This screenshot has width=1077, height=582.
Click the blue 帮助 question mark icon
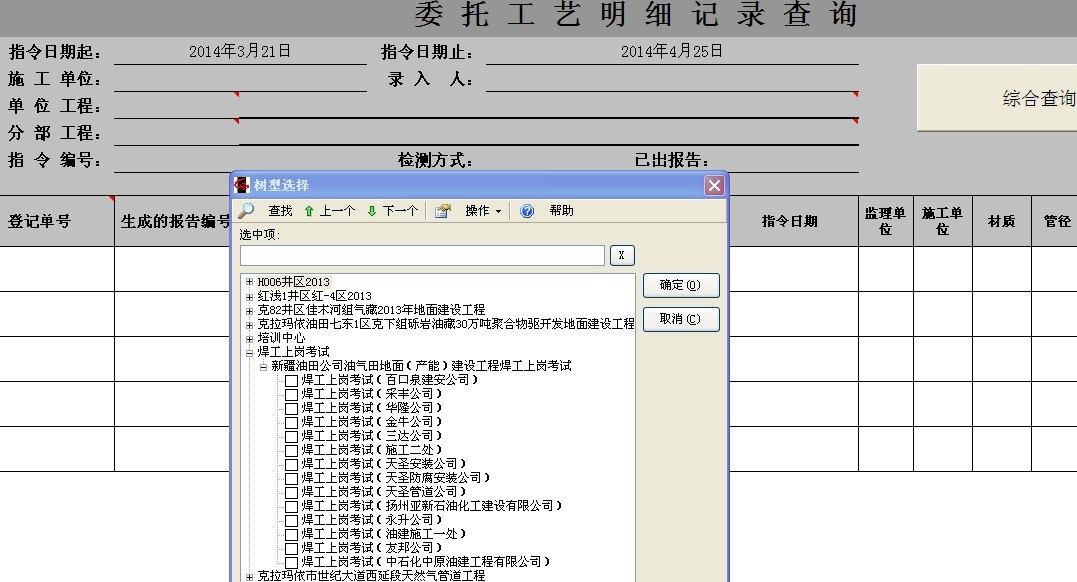(527, 211)
